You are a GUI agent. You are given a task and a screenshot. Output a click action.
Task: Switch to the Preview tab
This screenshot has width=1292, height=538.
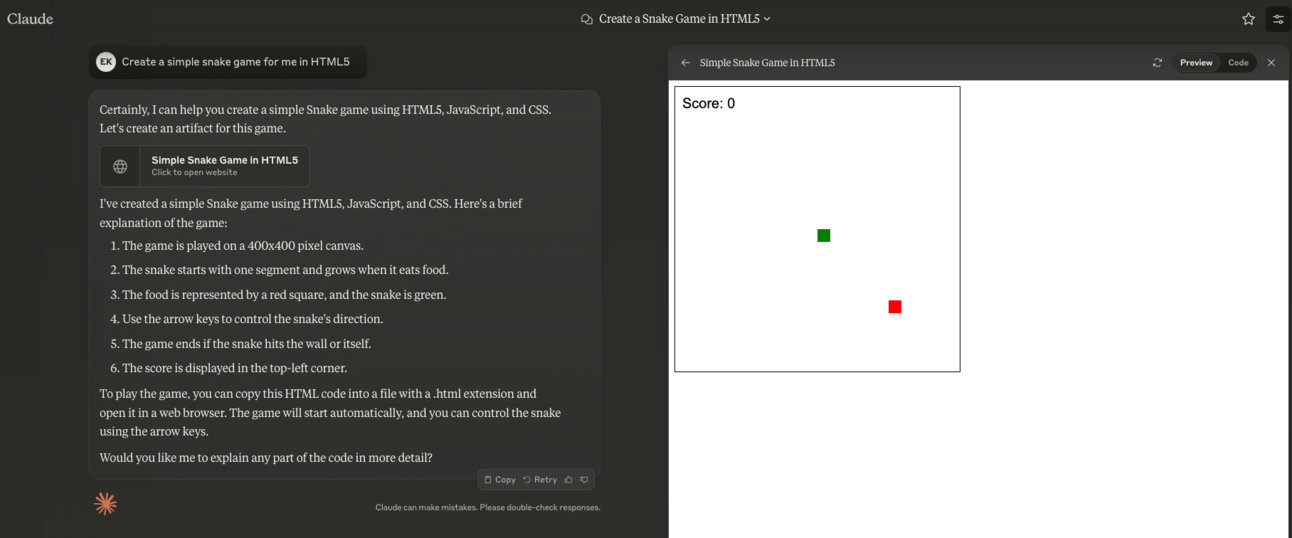[1196, 62]
